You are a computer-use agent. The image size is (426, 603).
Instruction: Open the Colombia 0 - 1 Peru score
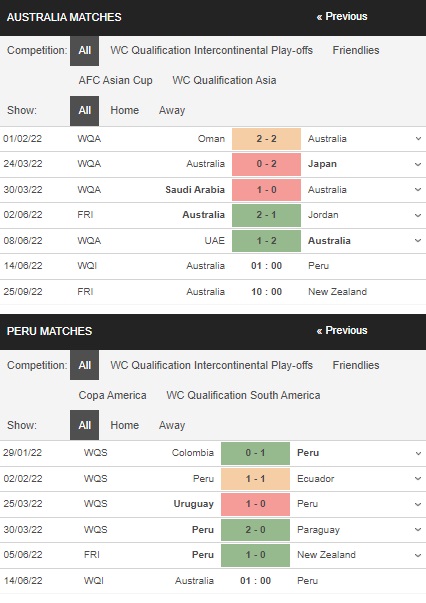(255, 453)
